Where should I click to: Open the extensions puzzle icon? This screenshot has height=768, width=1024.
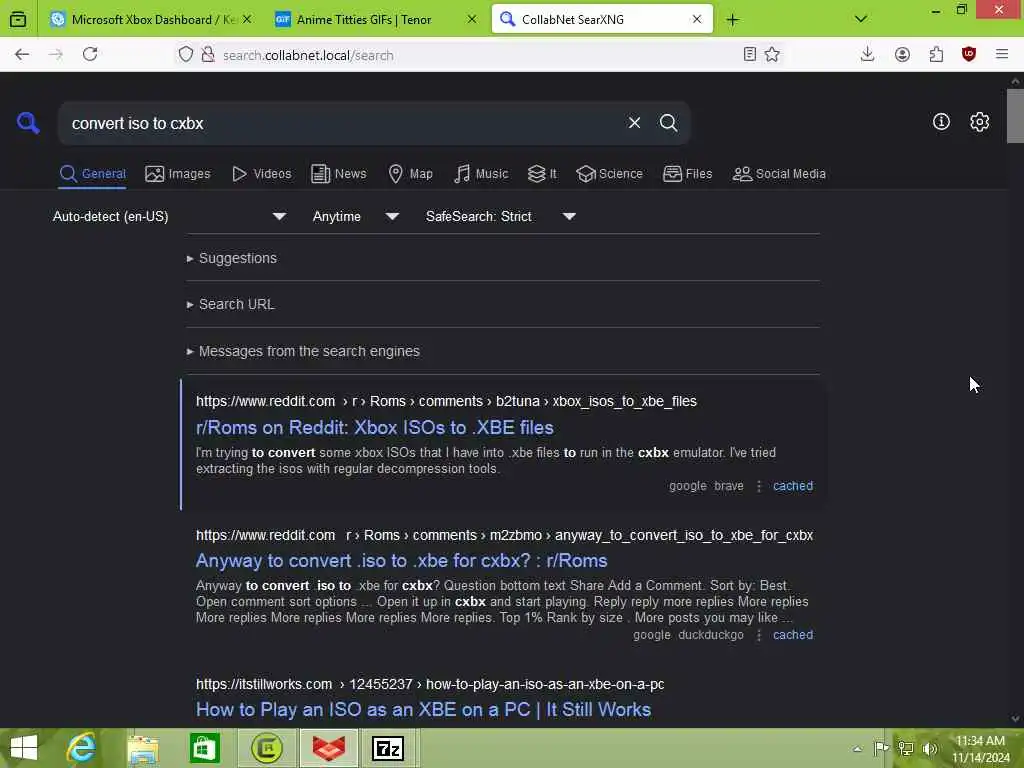tap(936, 54)
